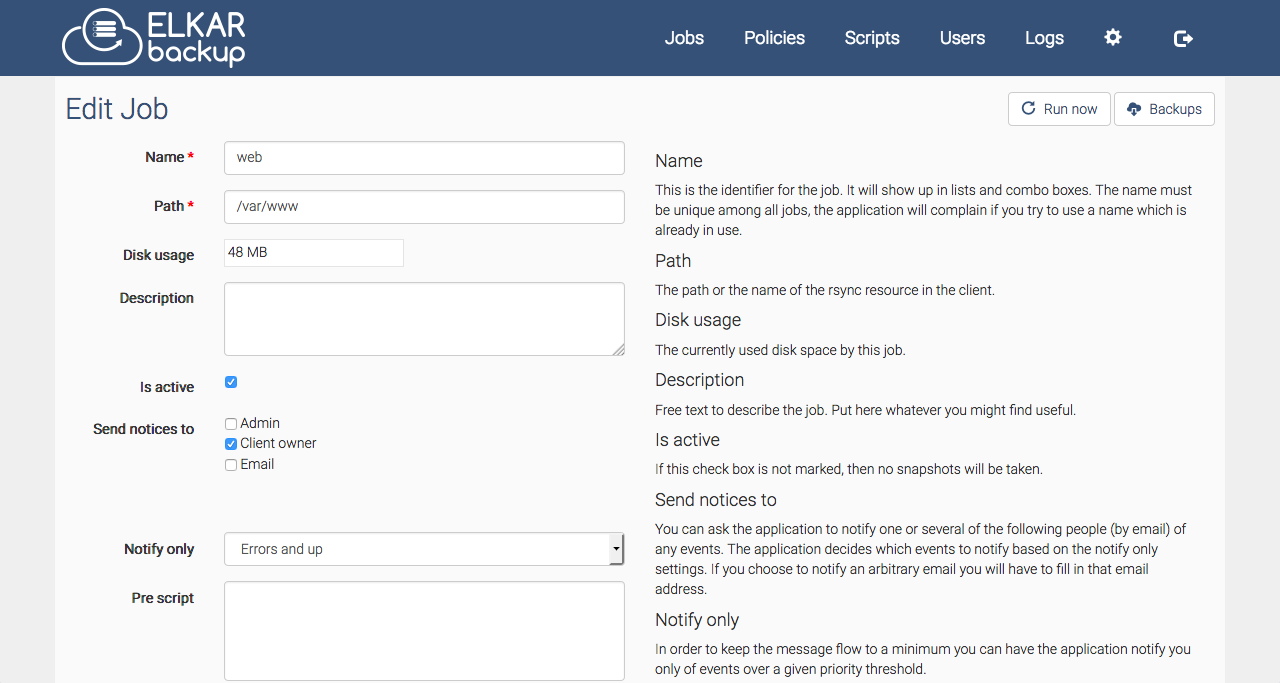
Task: Click the Disk usage field showing 48 MB
Action: pos(314,253)
